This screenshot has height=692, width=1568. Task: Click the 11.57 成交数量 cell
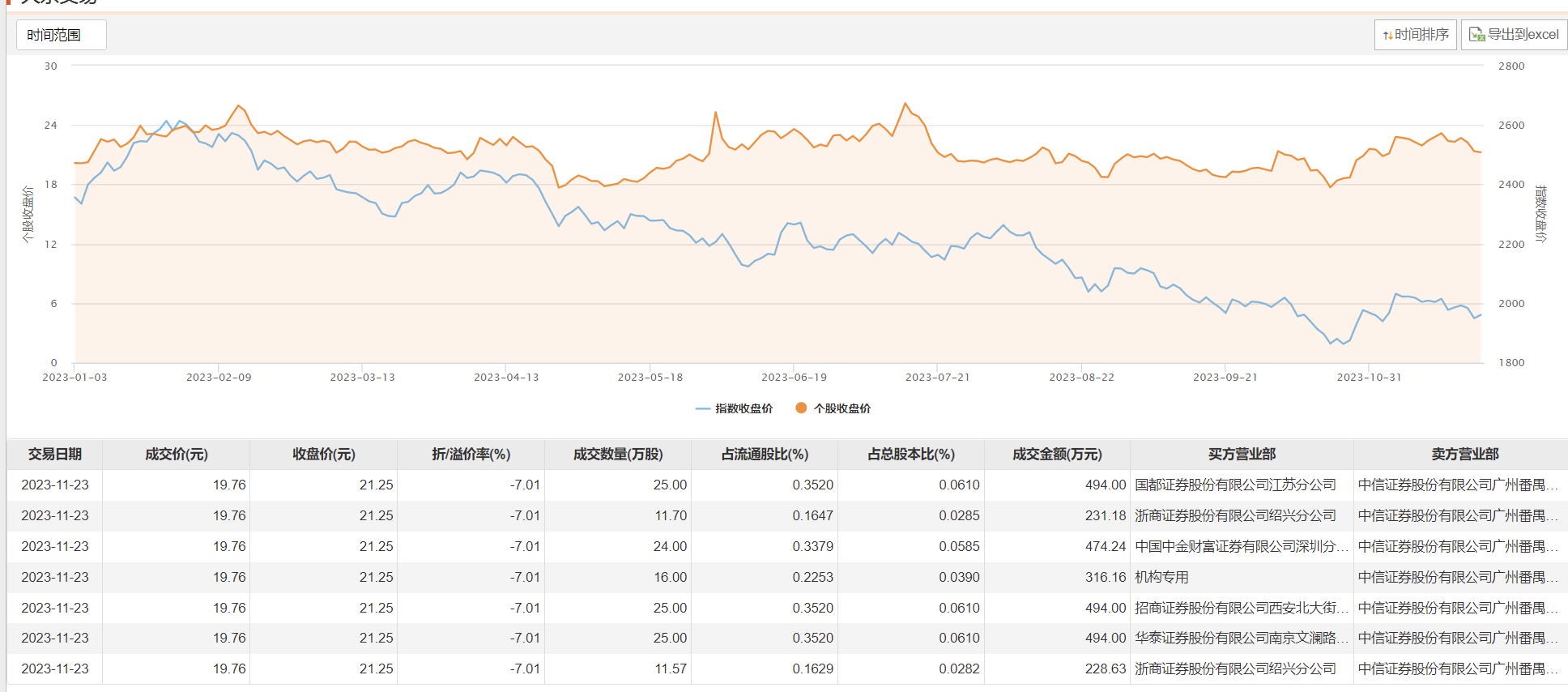click(x=671, y=669)
